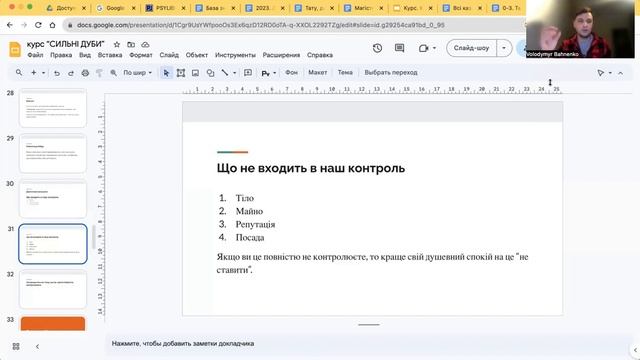The width and height of the screenshot is (640, 360).
Task: Click the Тема theme button
Action: (x=345, y=73)
